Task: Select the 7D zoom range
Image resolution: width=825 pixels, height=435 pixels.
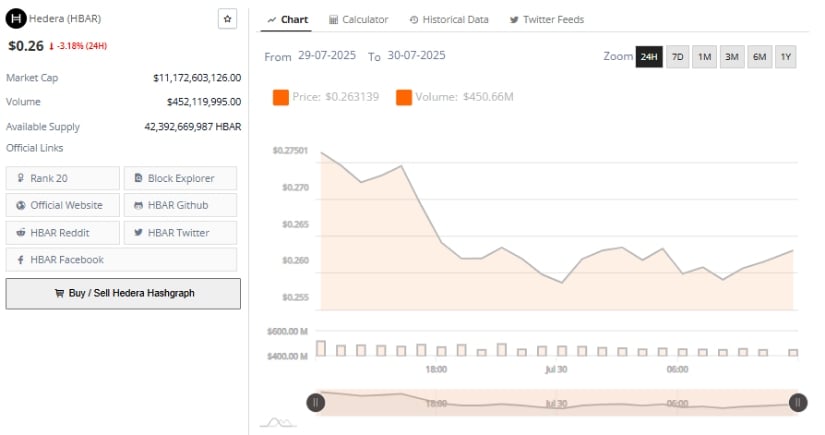Action: click(x=678, y=57)
